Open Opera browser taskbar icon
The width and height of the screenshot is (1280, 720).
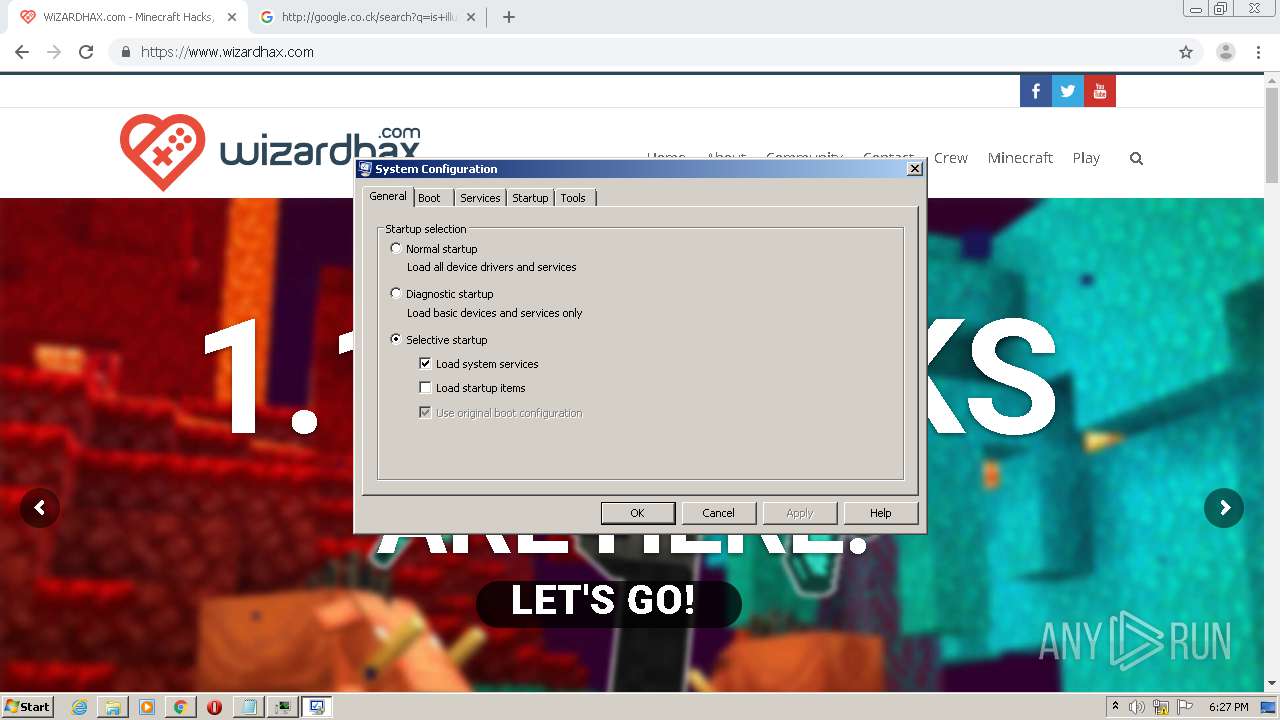(x=214, y=707)
